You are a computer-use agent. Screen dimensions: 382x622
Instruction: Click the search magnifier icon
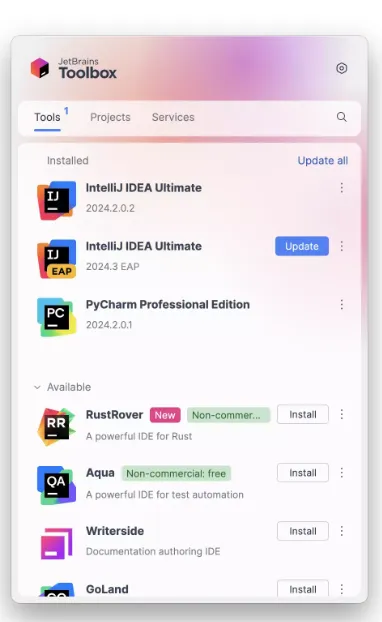342,117
